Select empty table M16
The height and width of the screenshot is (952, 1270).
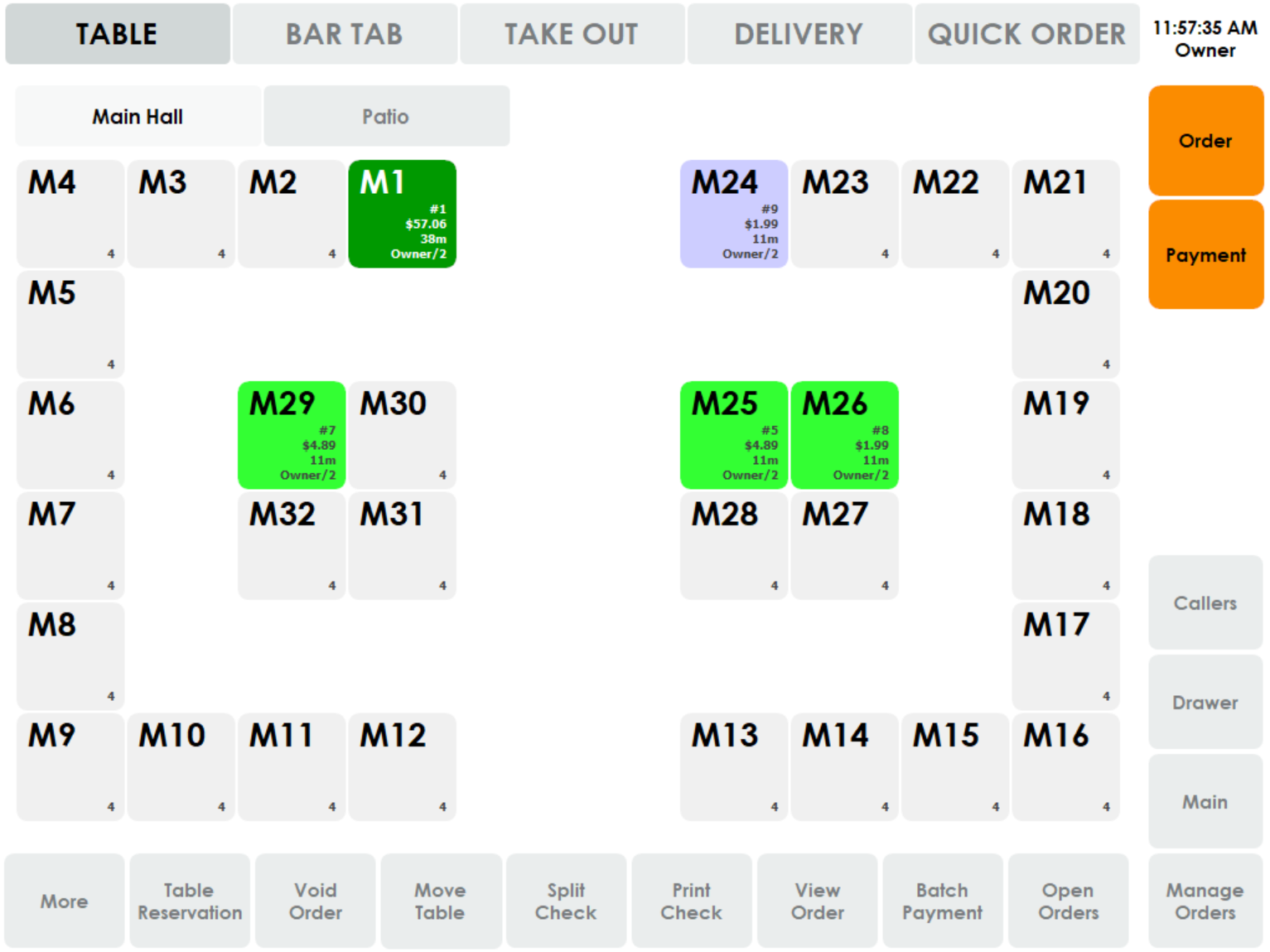click(1066, 767)
